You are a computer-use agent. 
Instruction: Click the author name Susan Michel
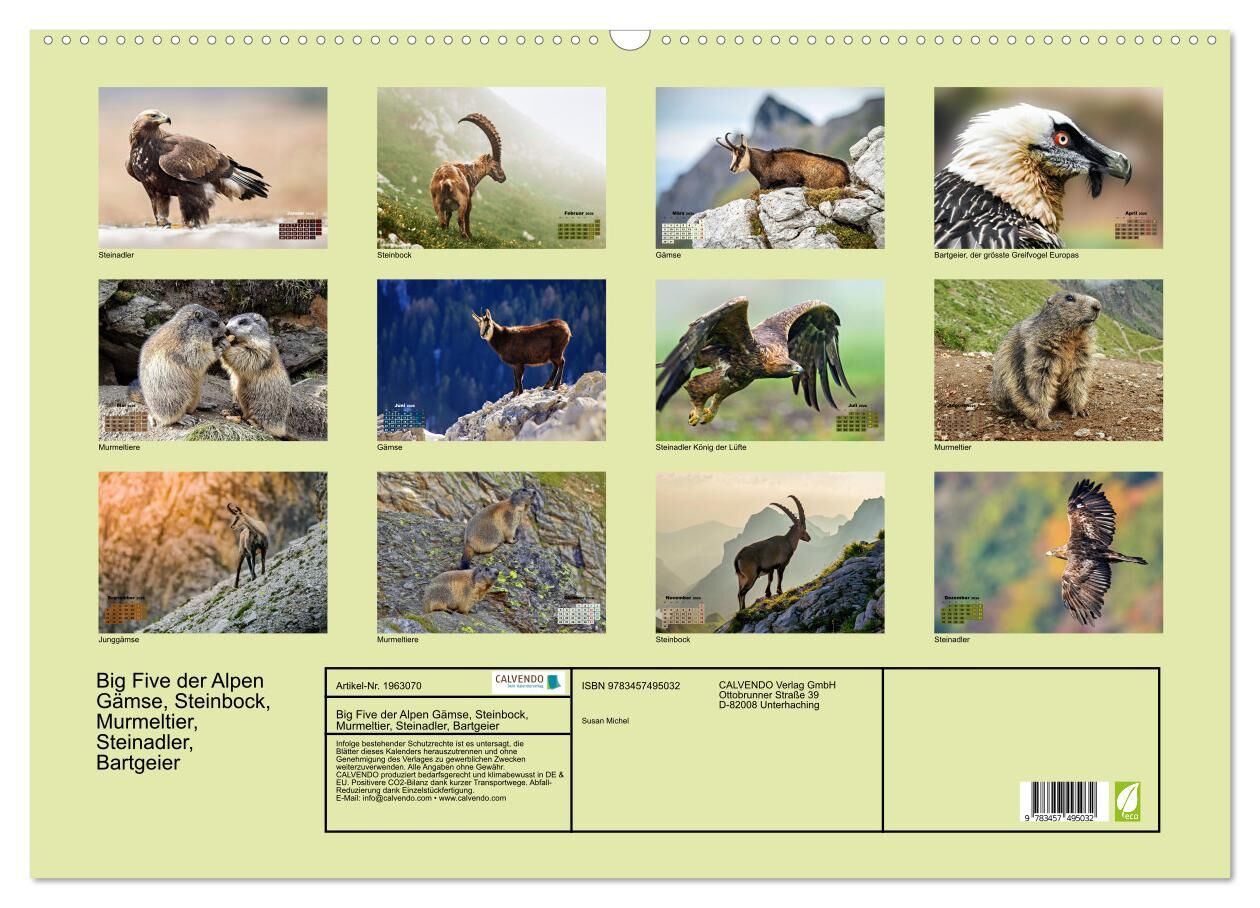tap(605, 720)
